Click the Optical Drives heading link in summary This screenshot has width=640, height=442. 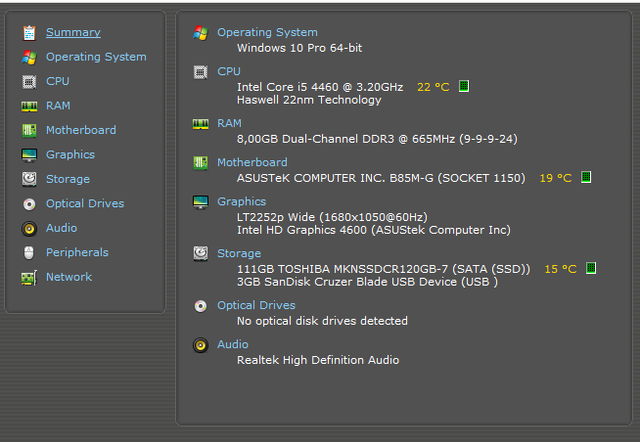[x=256, y=305]
